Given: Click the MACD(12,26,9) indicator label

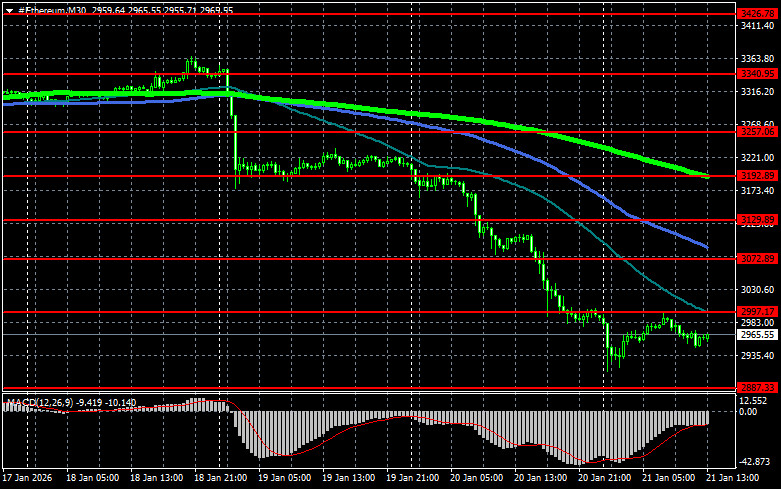Looking at the screenshot, I should pos(40,402).
